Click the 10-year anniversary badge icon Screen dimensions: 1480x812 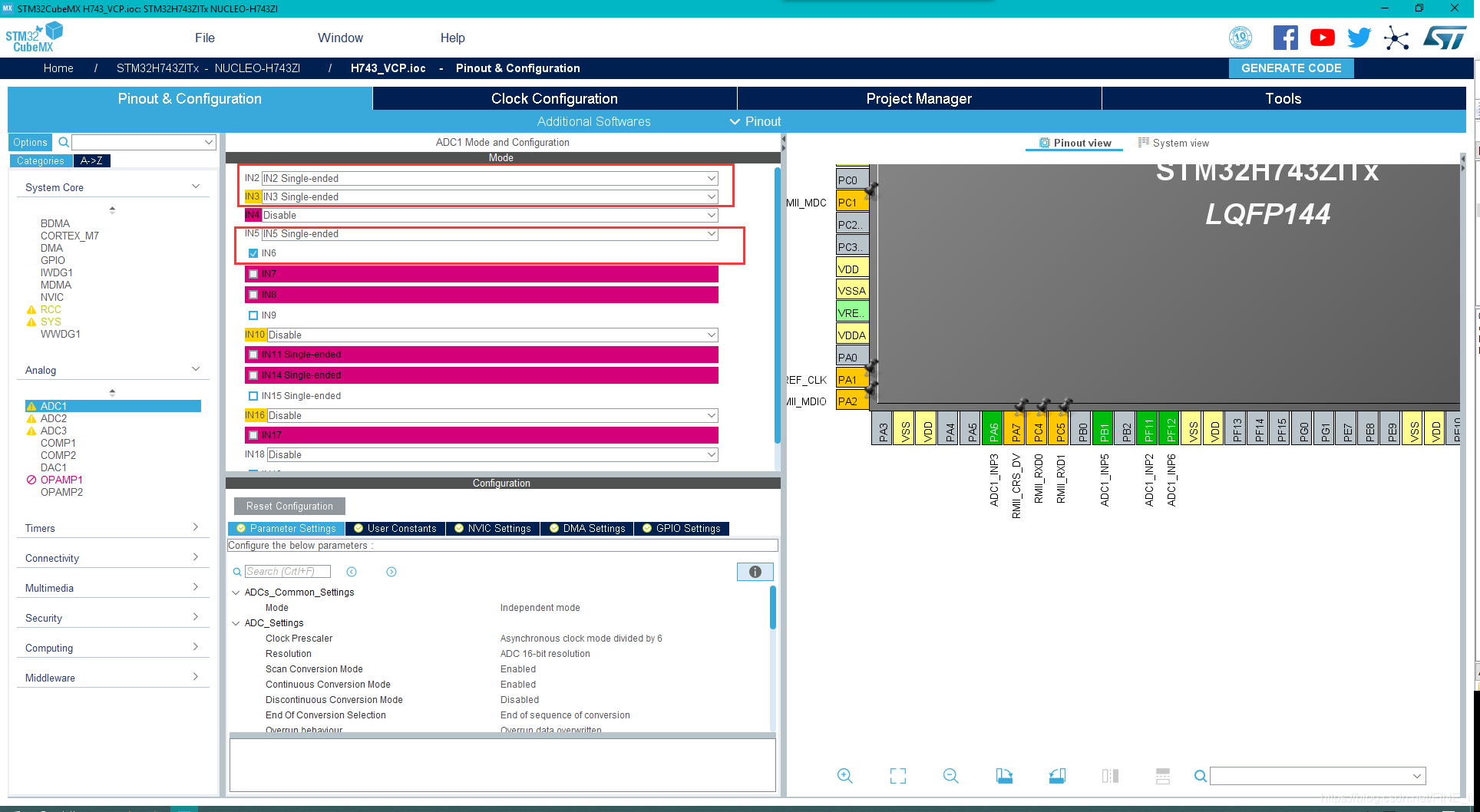1240,38
